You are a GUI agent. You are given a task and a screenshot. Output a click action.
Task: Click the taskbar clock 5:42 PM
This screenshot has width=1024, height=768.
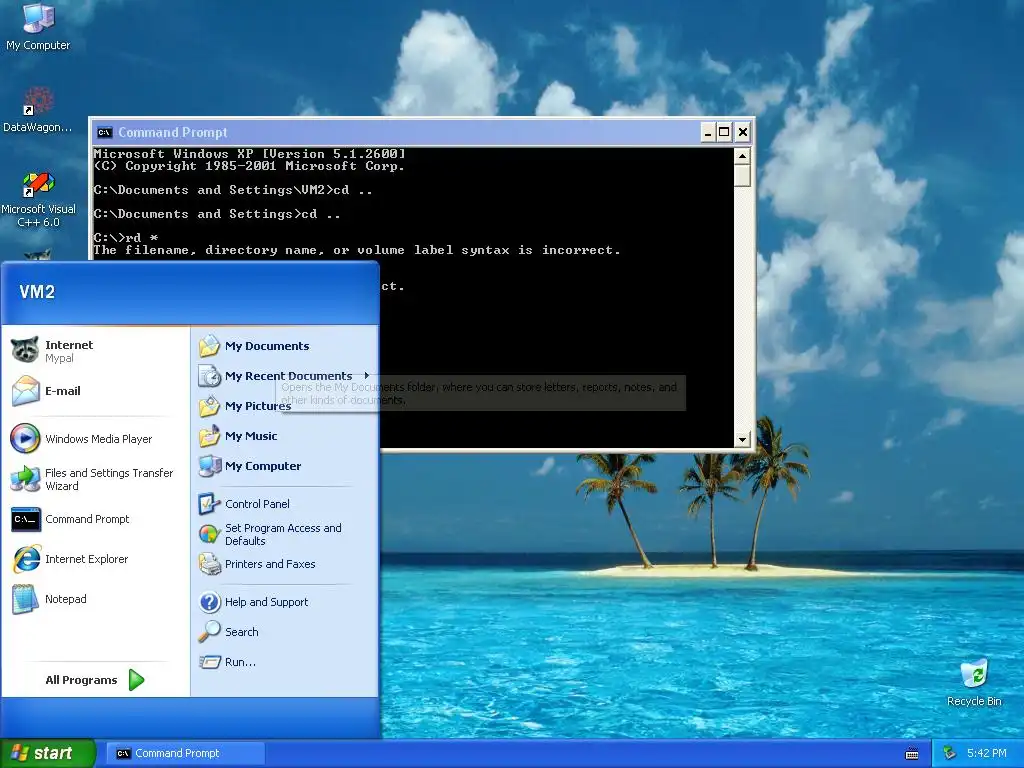[x=986, y=753]
